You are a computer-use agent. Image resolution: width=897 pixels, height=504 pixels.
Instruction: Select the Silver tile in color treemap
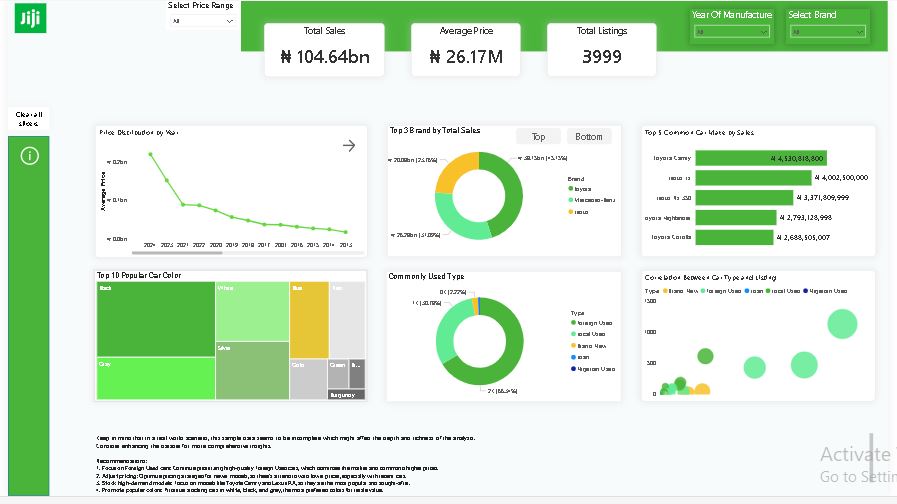[252, 371]
